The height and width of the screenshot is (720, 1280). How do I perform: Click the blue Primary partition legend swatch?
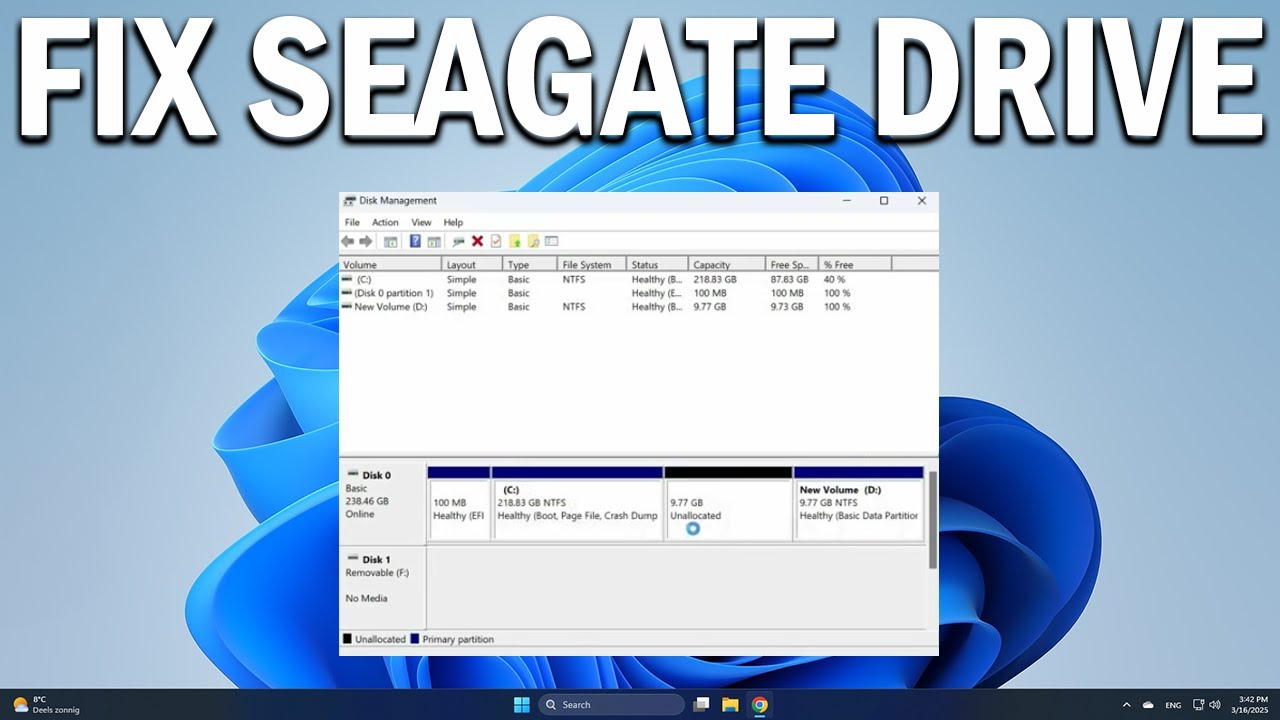pos(415,639)
